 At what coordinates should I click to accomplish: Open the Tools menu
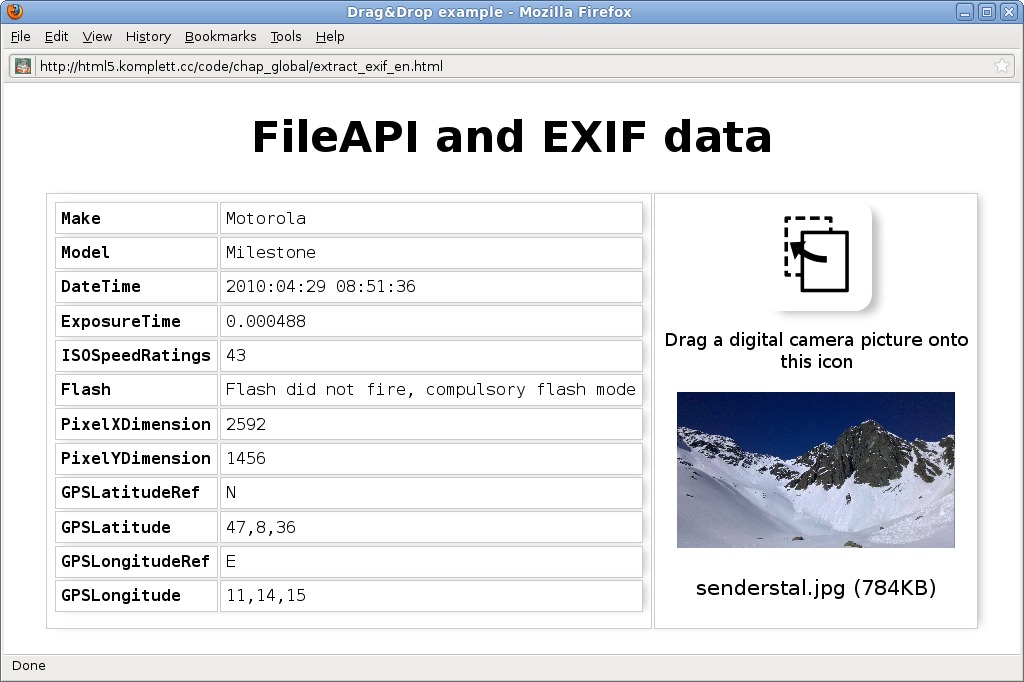[285, 36]
